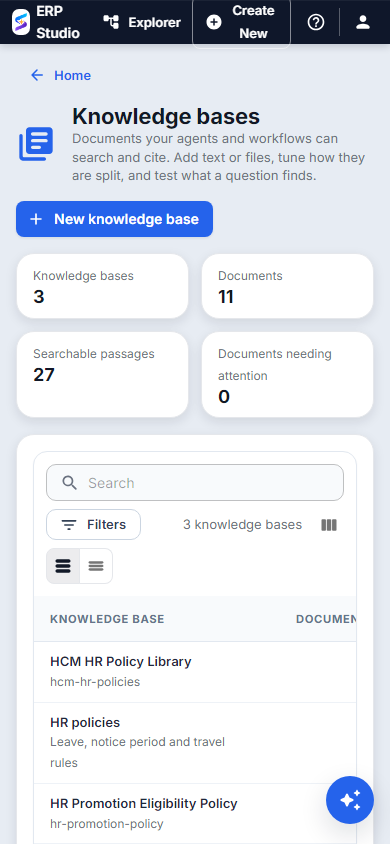The image size is (390, 844).
Task: Click the magnifier icon in Search
Action: [69, 483]
